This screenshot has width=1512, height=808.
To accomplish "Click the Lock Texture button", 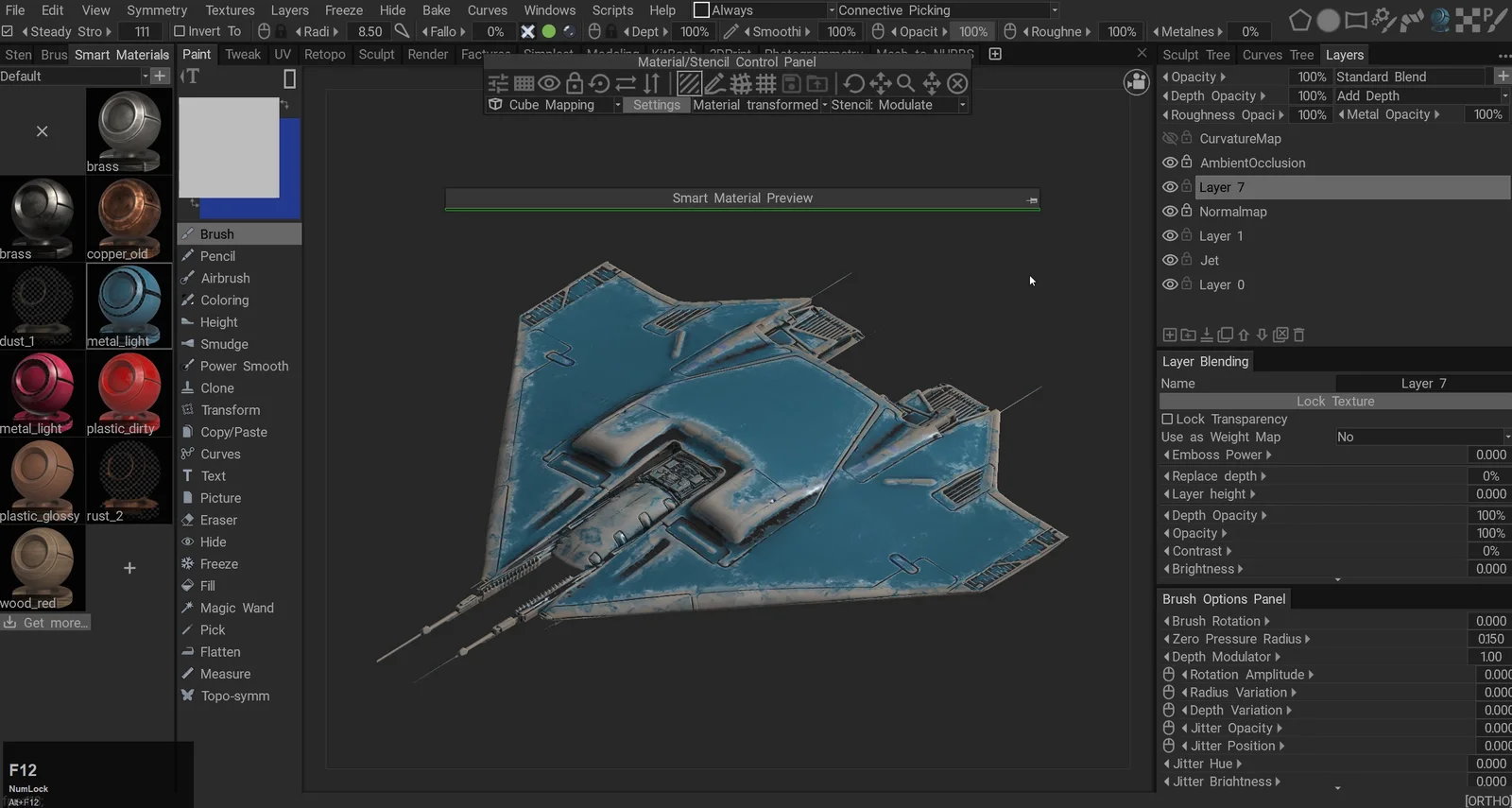I will [x=1334, y=402].
